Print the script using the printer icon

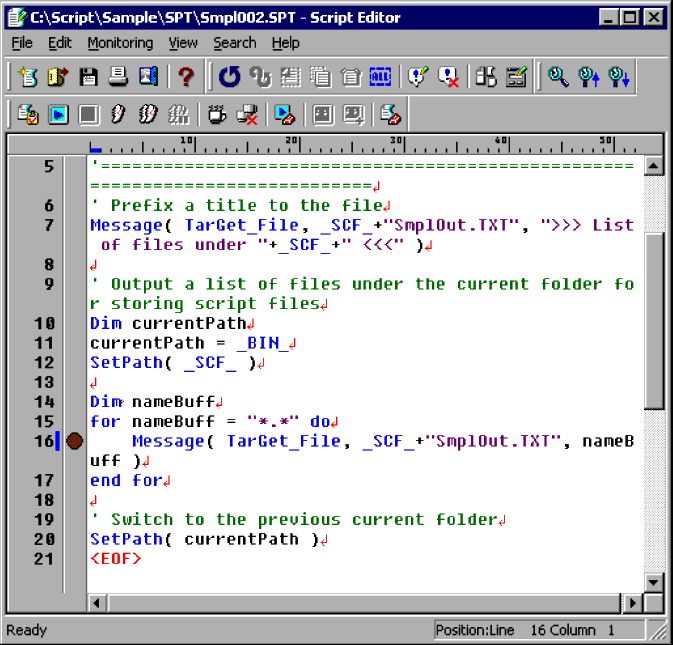point(118,77)
